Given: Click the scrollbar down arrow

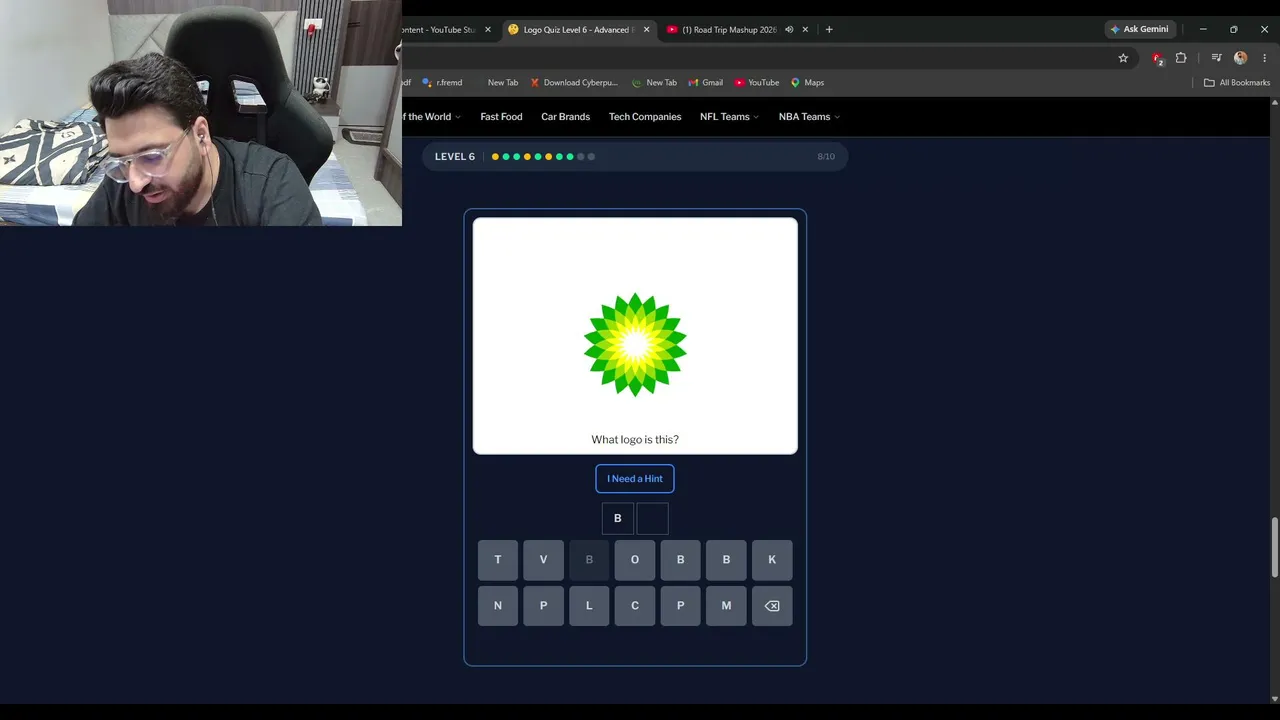Looking at the screenshot, I should (x=1273, y=698).
